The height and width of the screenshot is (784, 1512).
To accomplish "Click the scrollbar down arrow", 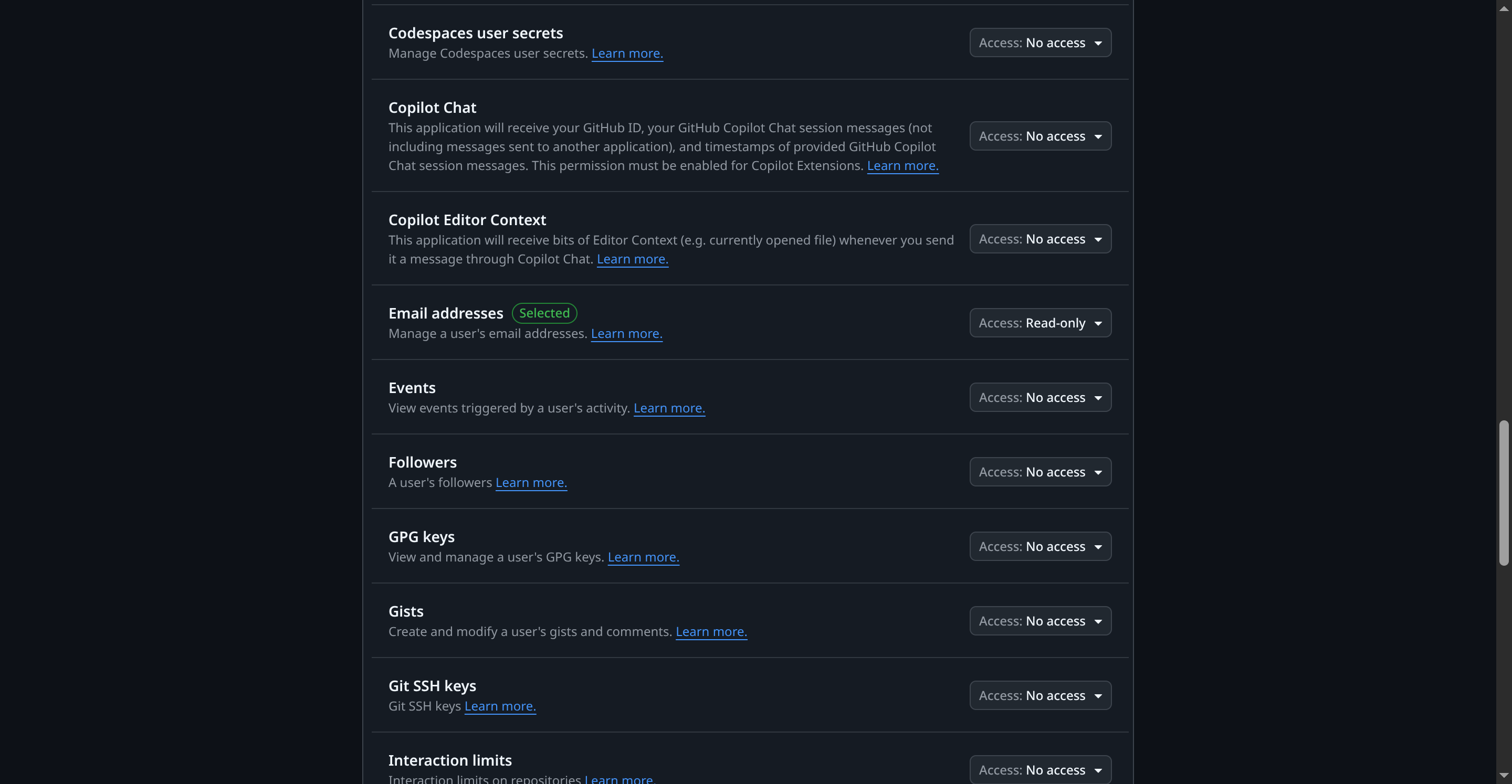I will pyautogui.click(x=1504, y=776).
